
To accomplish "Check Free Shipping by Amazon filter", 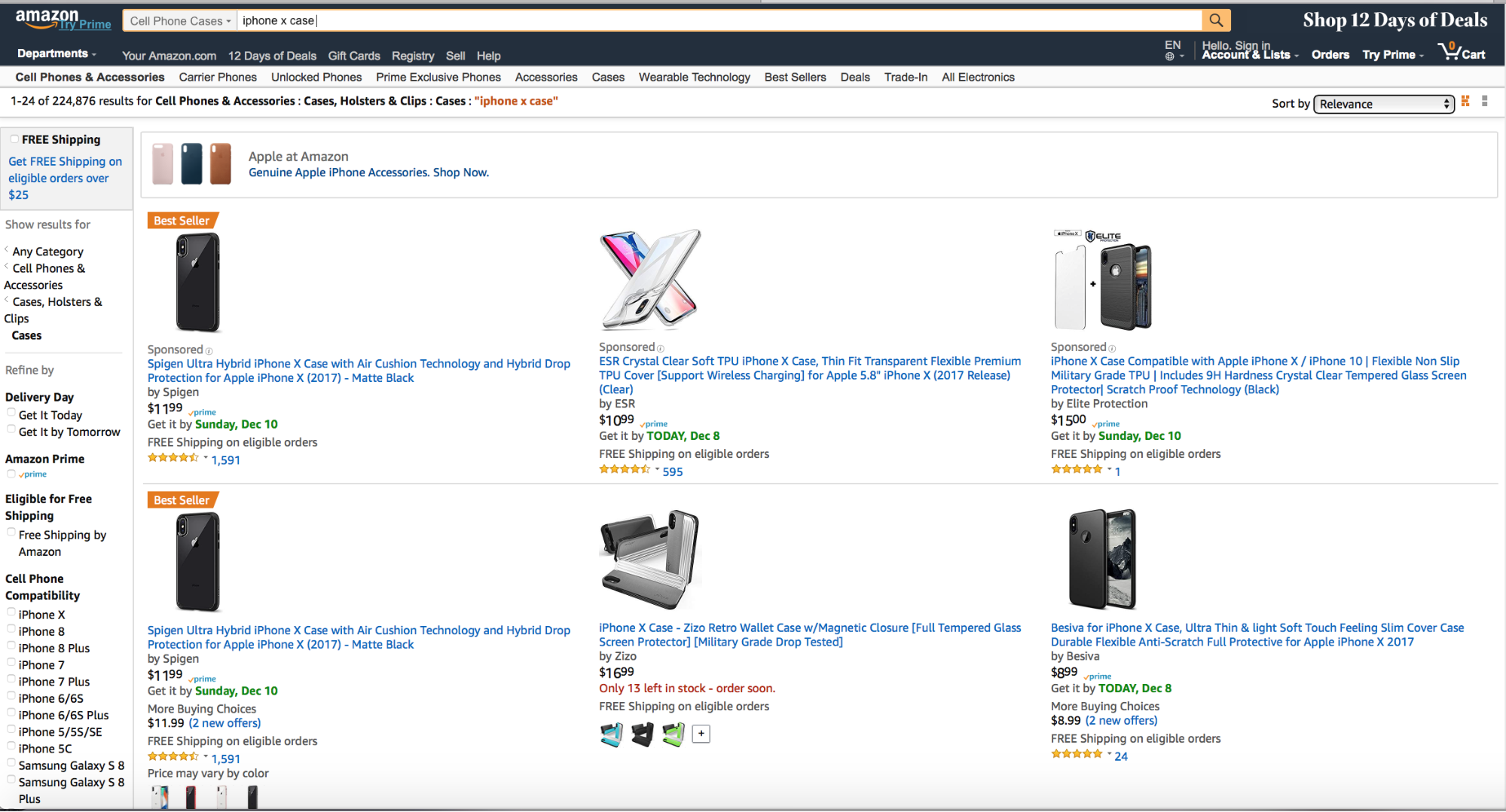I will pos(11,533).
